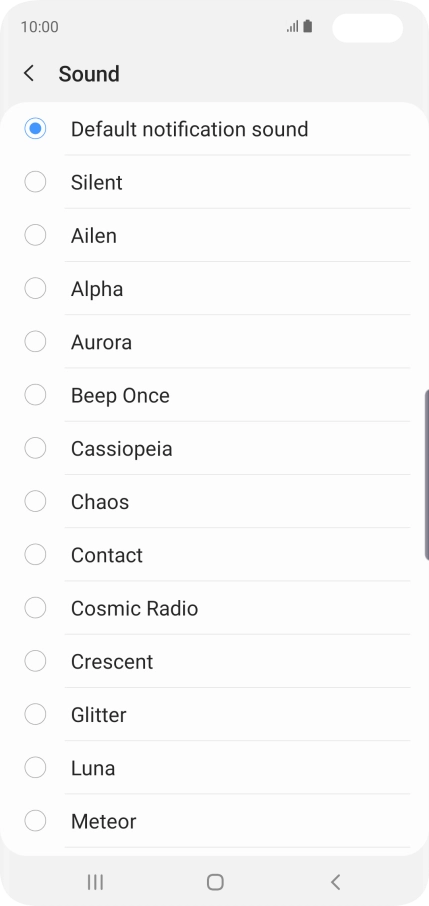
Task: Tap the signal strength icon
Action: point(293,27)
